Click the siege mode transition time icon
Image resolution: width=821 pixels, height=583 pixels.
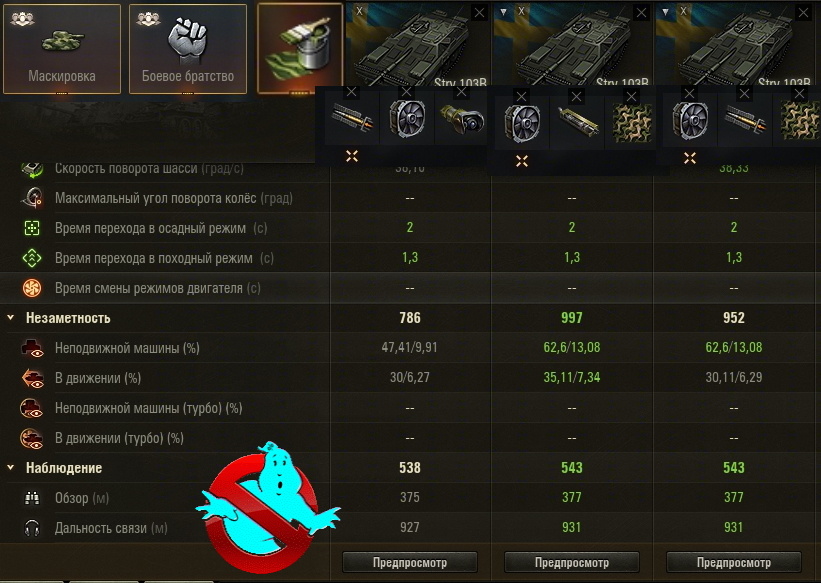pyautogui.click(x=32, y=228)
